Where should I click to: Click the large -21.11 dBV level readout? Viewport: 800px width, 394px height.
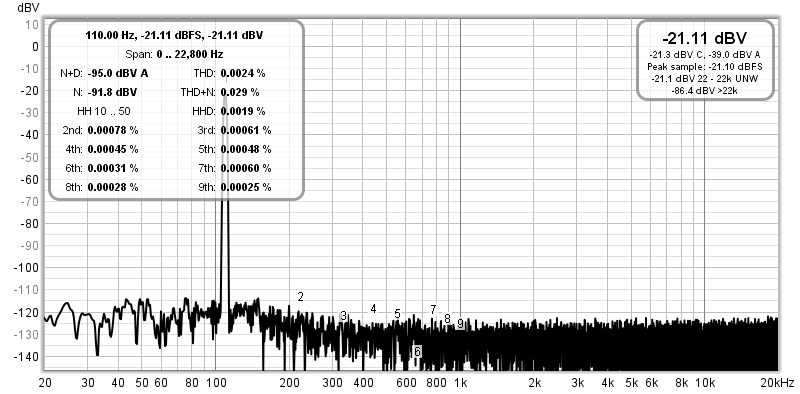(705, 38)
